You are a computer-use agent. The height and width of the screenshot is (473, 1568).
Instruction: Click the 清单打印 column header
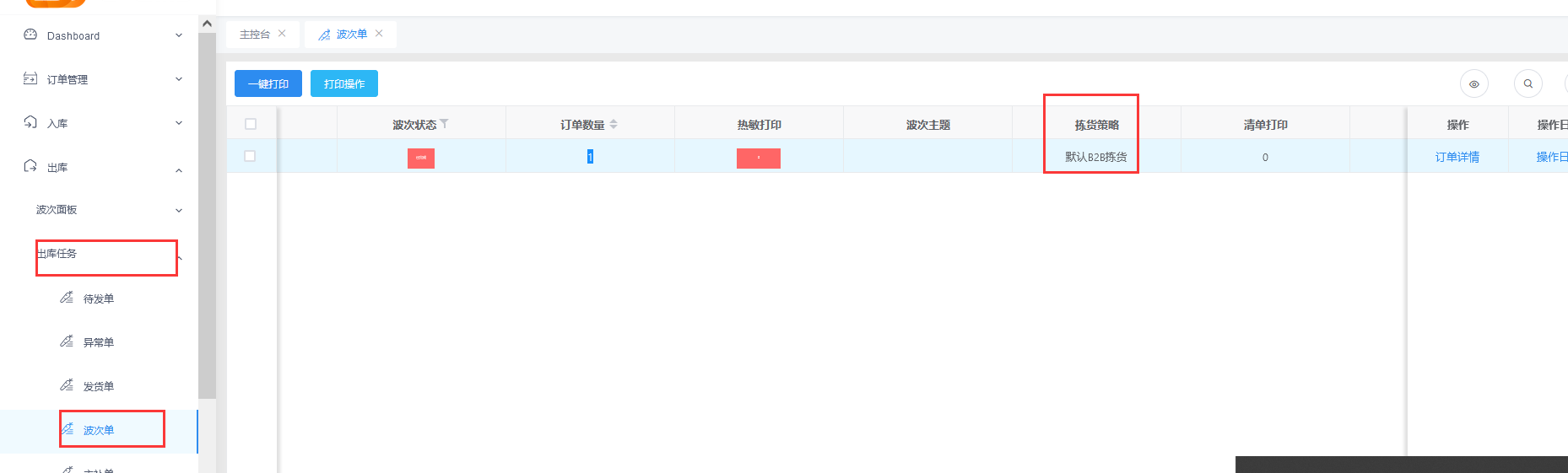(1265, 125)
